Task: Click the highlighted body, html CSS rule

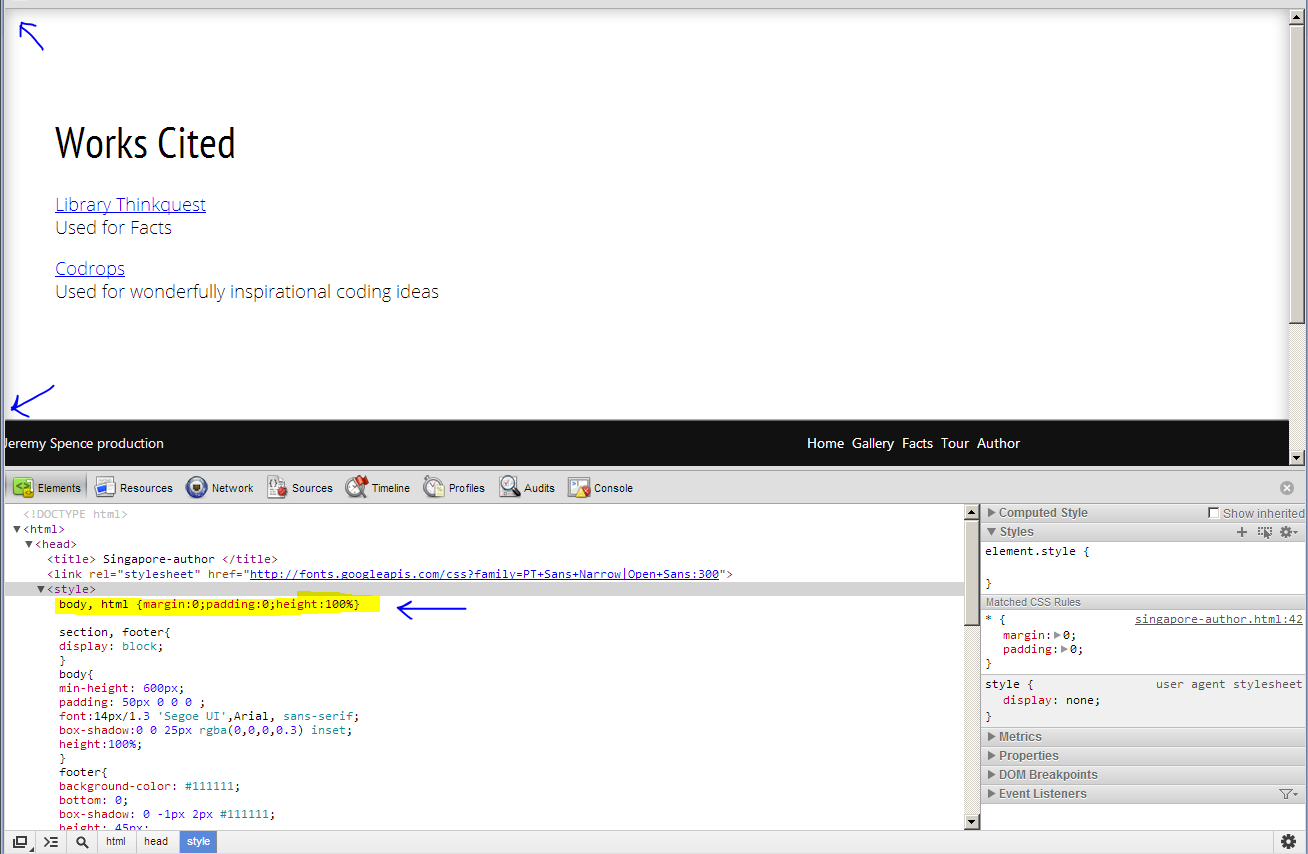Action: [x=209, y=605]
